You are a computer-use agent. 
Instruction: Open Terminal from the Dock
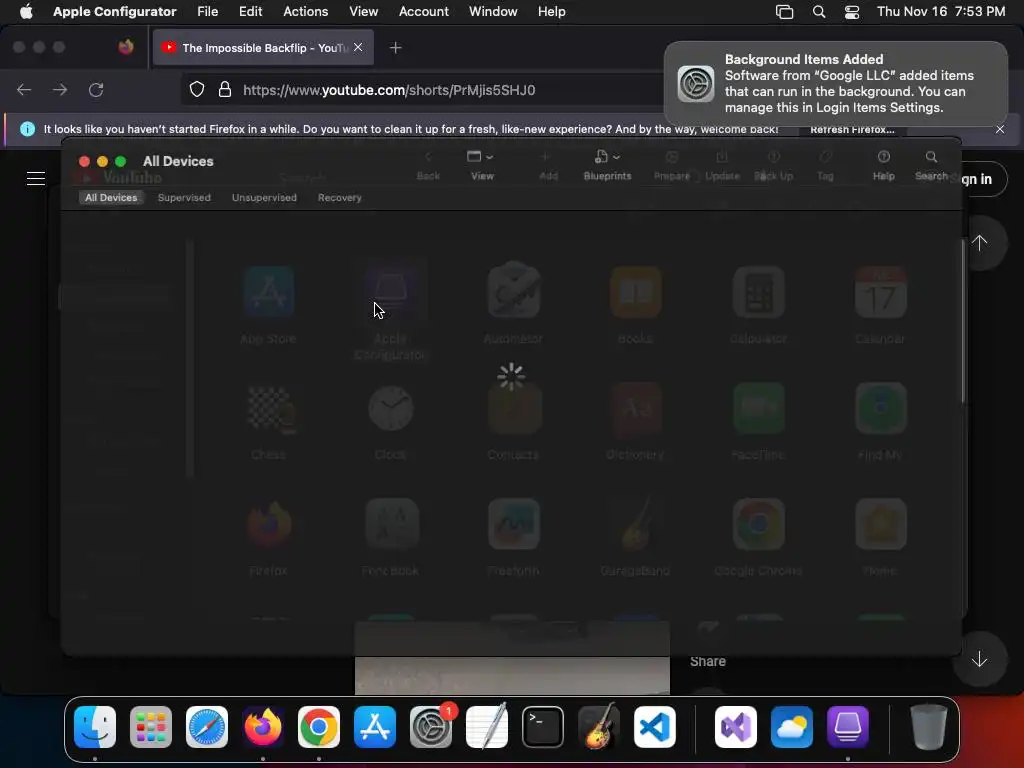tap(543, 727)
